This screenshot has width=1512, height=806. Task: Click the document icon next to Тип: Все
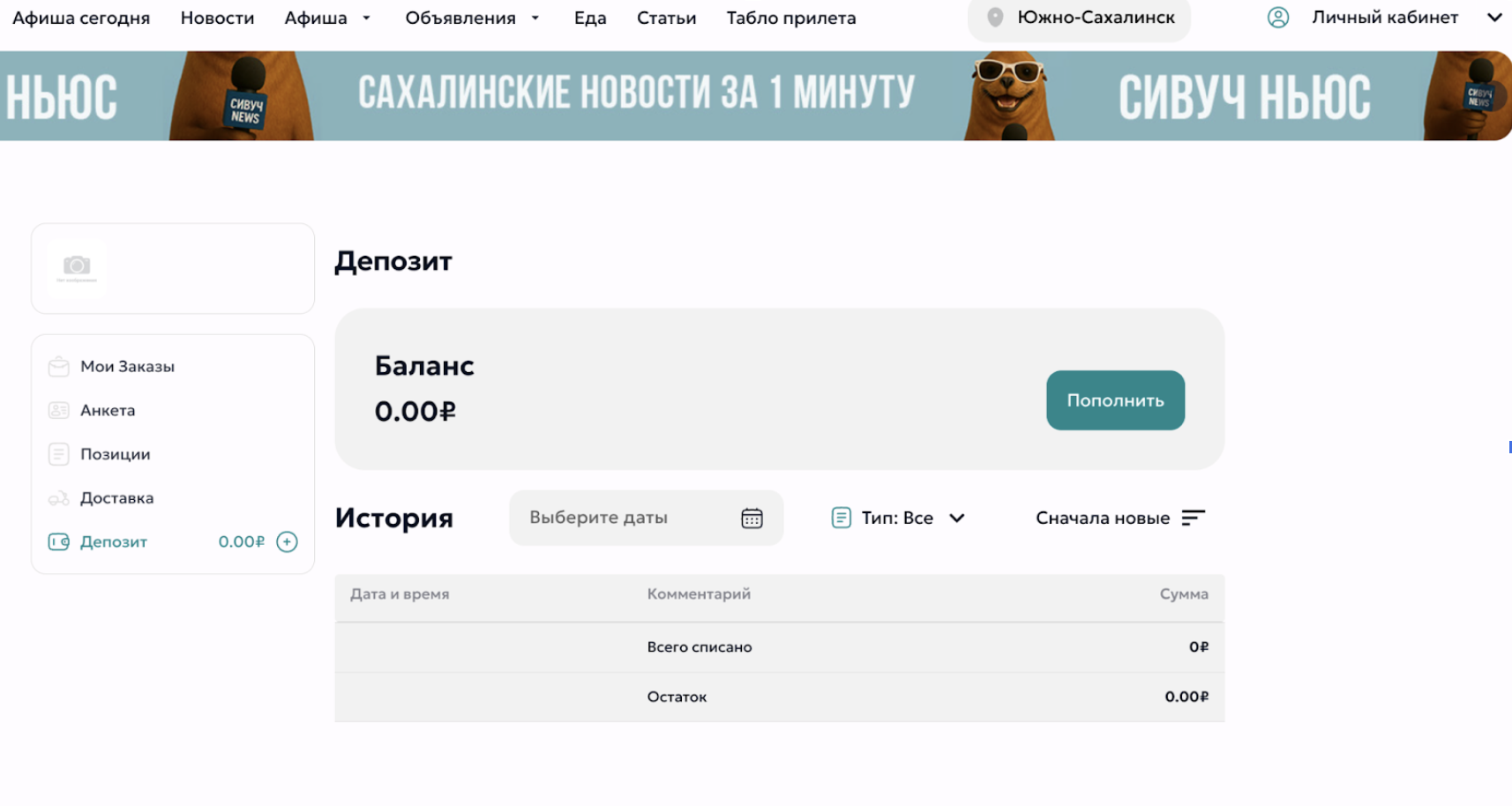point(841,519)
